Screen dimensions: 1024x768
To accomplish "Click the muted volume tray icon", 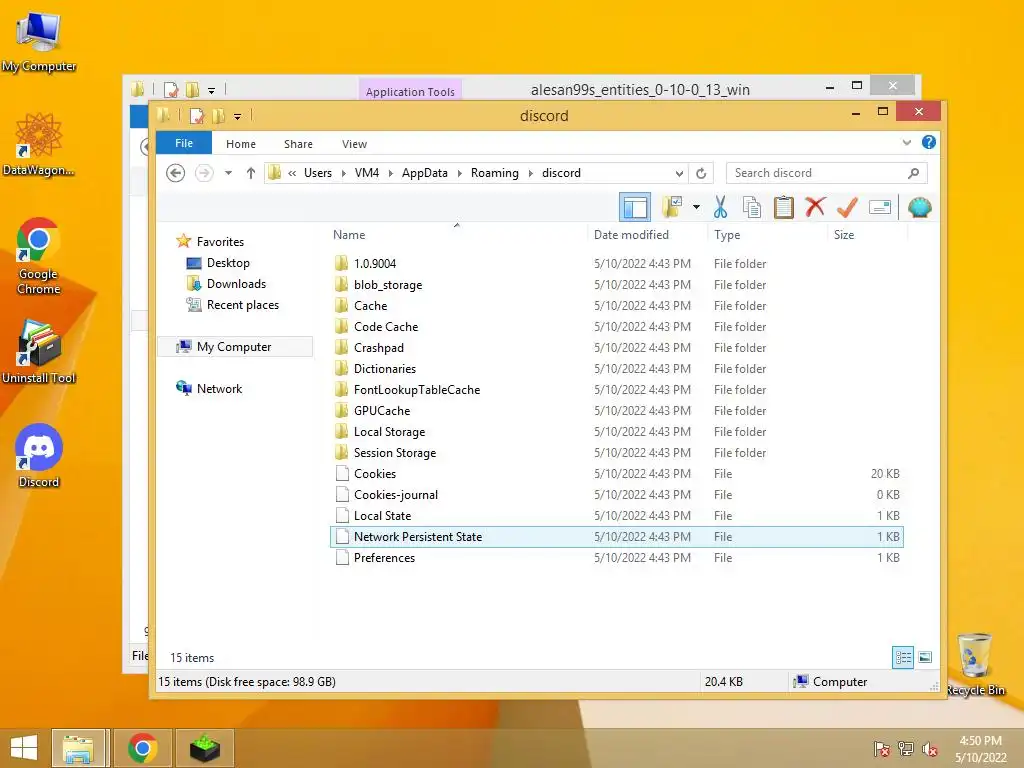I will tap(930, 749).
